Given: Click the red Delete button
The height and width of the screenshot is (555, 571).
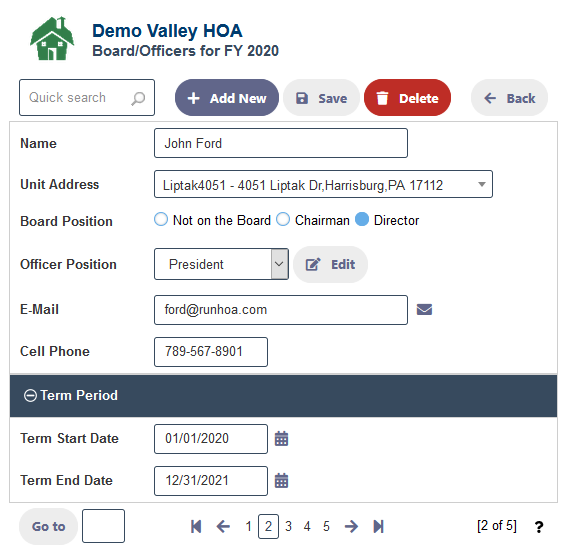Looking at the screenshot, I should pos(407,98).
